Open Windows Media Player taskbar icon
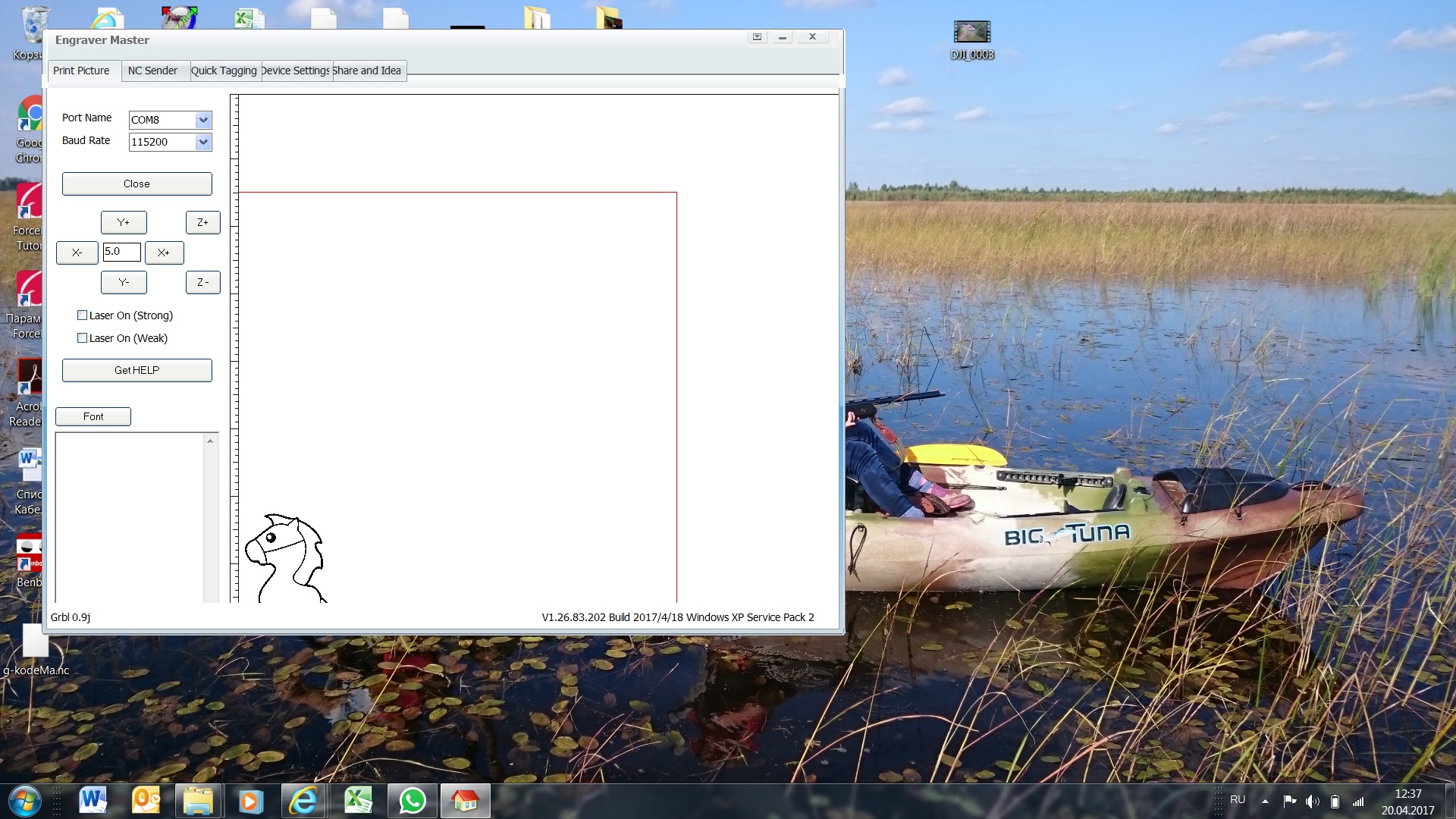This screenshot has height=819, width=1456. tap(250, 800)
